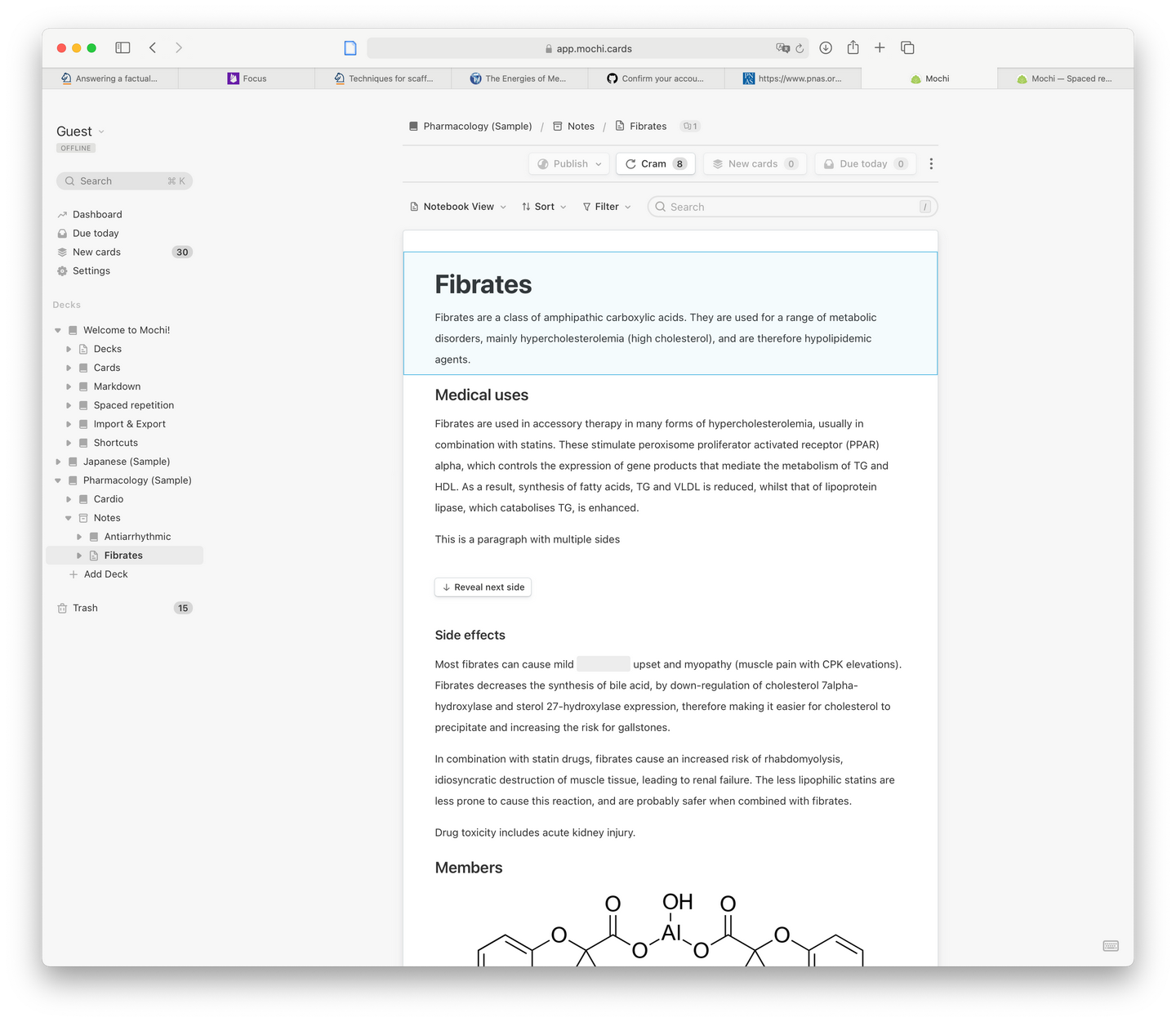Reveal the hidden cloze in Side effects
1176x1022 pixels.
(604, 664)
